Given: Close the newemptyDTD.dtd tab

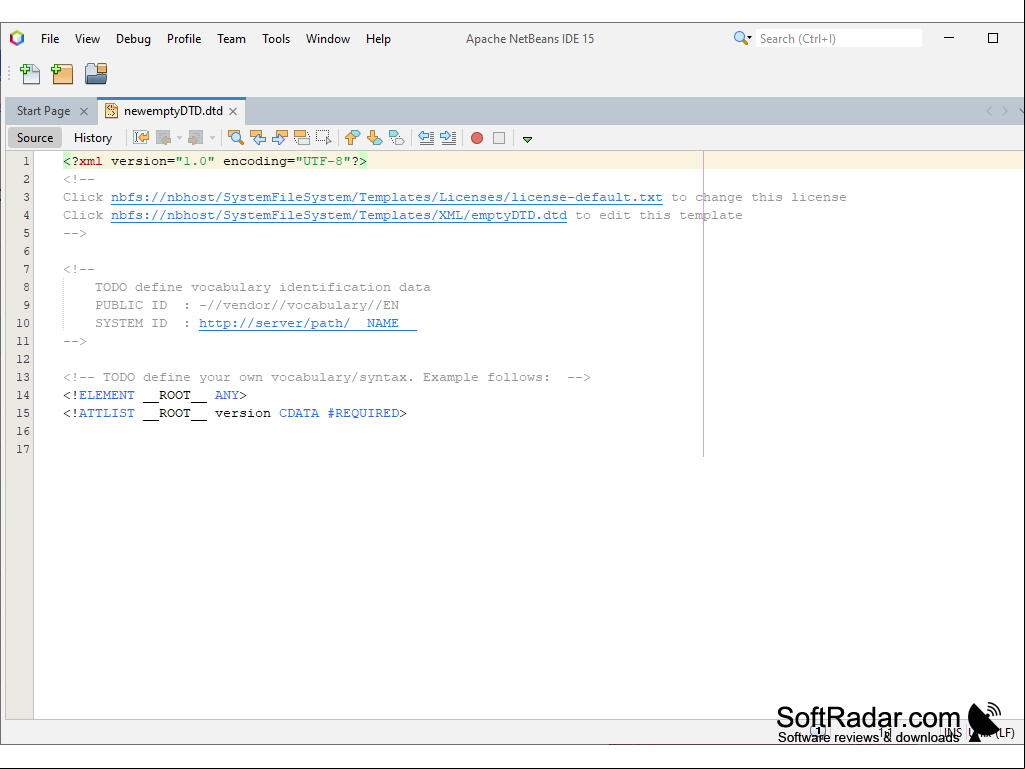Looking at the screenshot, I should [x=233, y=112].
